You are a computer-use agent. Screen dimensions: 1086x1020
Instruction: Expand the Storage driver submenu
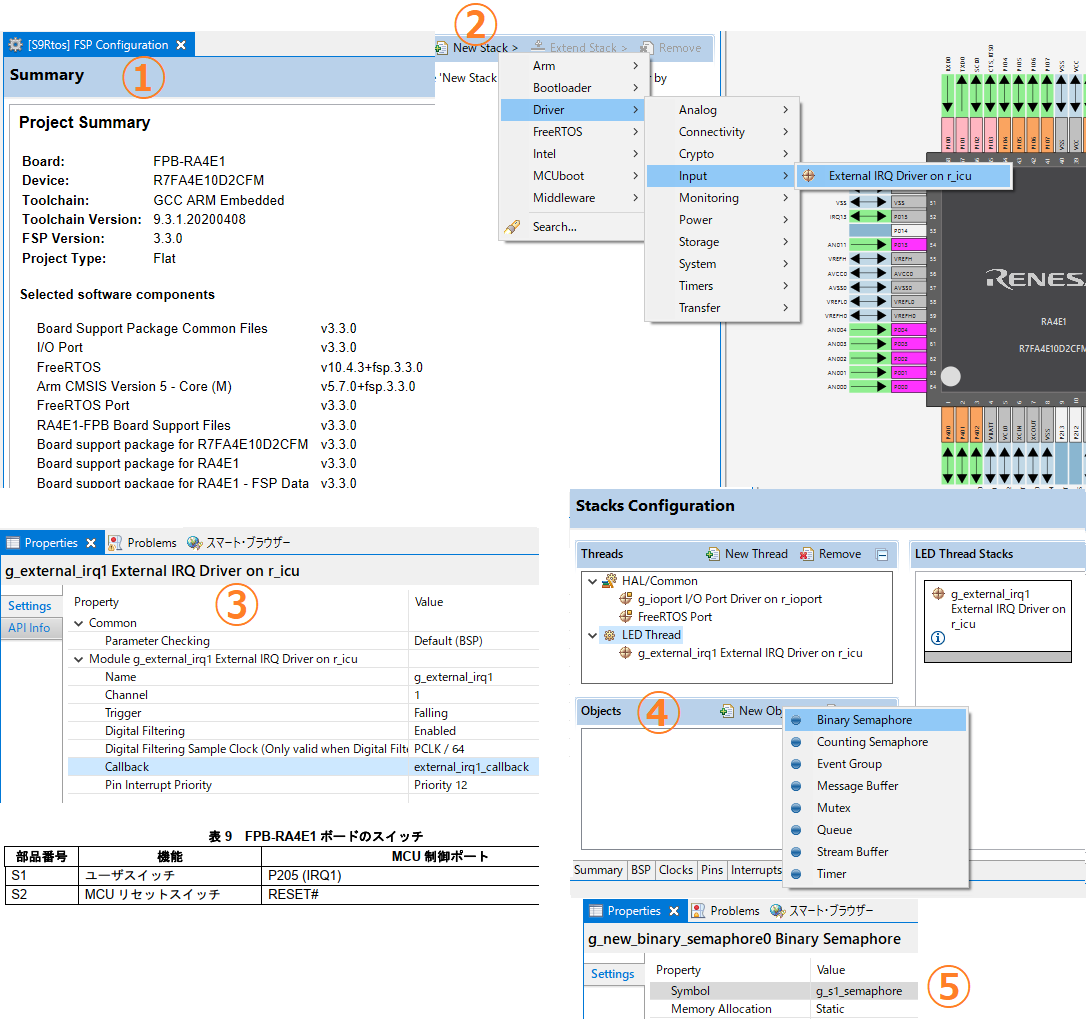coord(723,242)
